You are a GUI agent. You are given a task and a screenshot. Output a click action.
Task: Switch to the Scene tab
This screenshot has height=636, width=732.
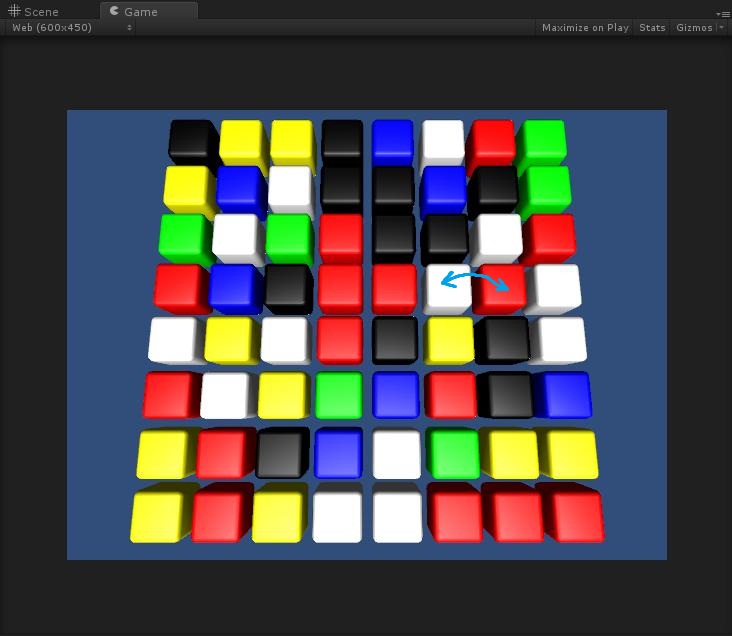tap(34, 12)
